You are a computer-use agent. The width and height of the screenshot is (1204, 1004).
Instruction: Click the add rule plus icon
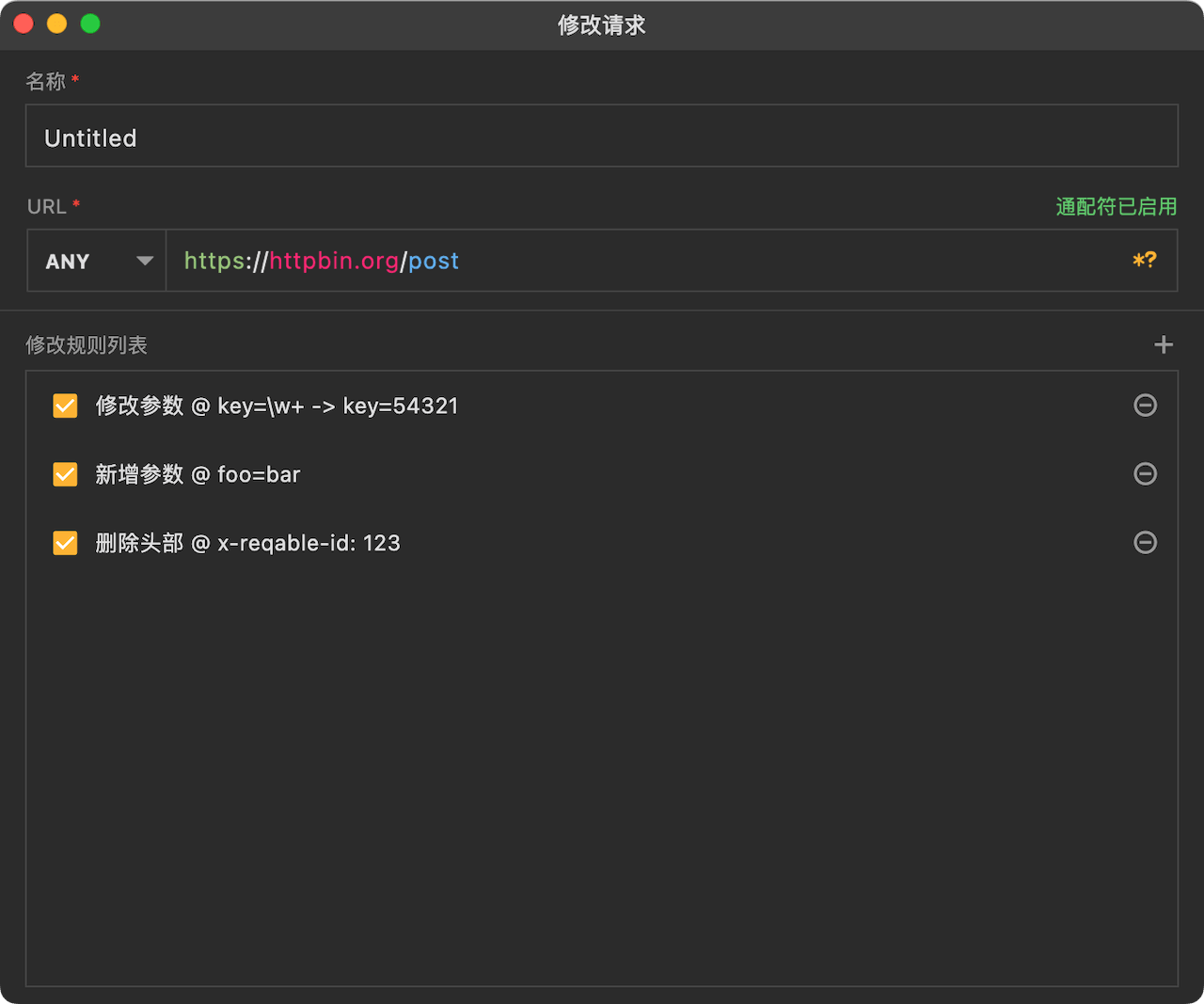point(1164,344)
